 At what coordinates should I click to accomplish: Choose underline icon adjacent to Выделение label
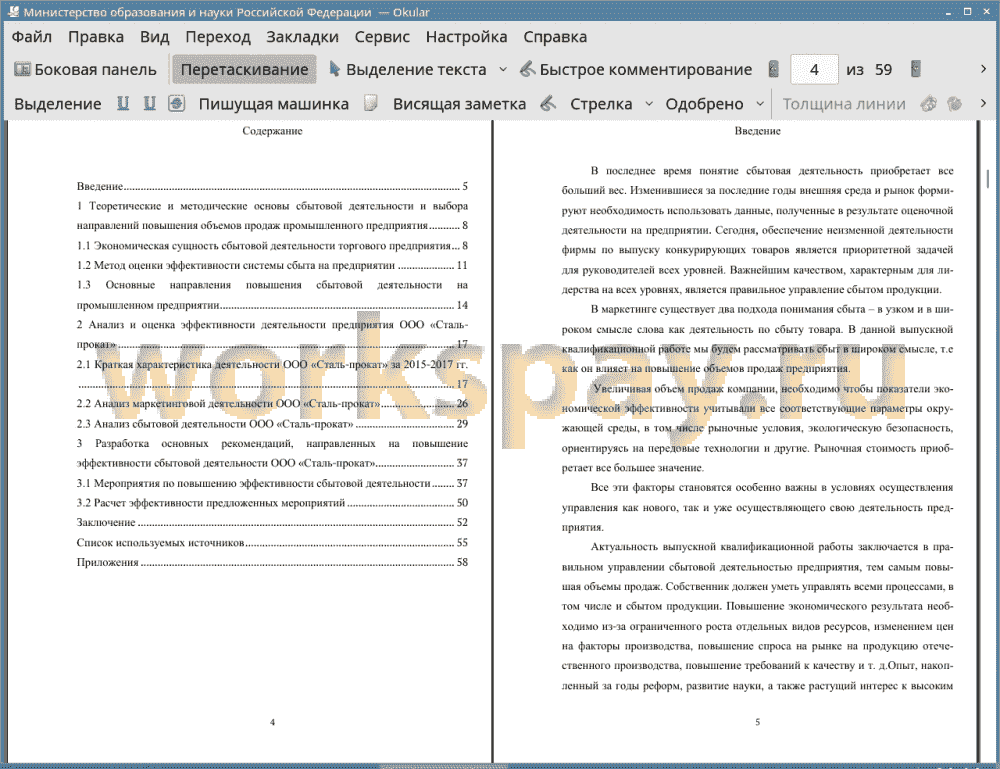coord(123,103)
